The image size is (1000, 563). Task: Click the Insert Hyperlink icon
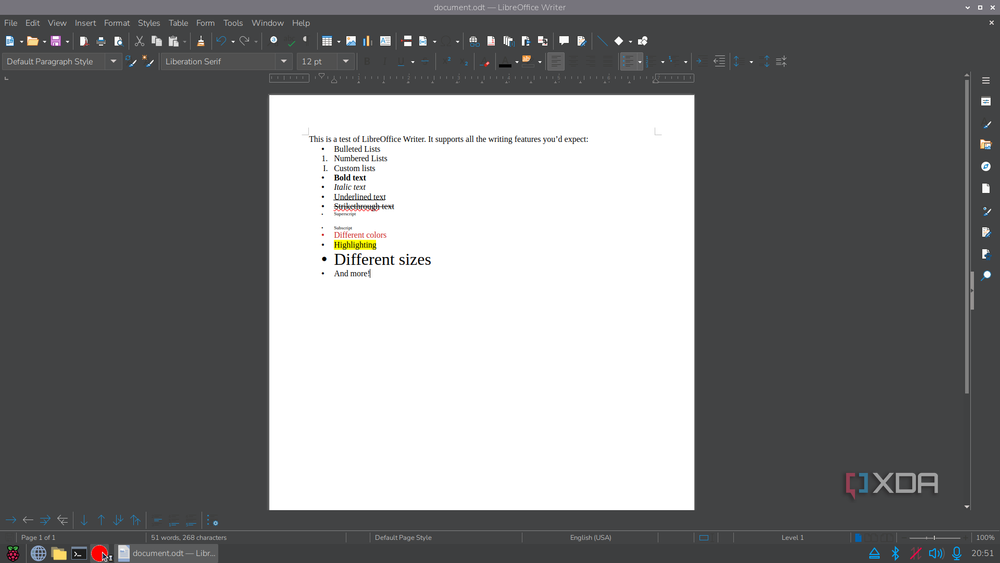473,41
